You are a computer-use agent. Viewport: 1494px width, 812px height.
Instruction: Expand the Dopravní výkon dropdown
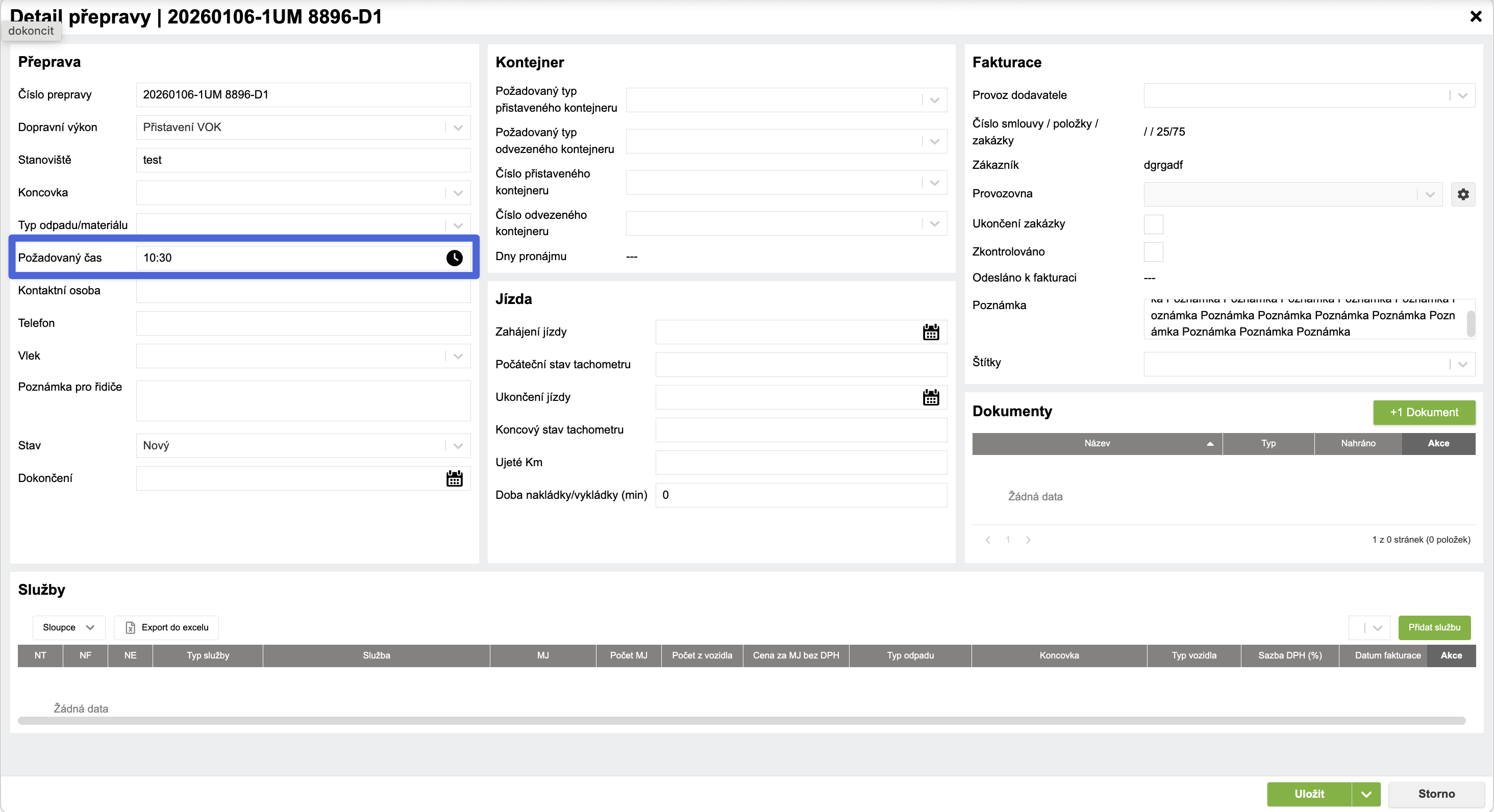(458, 128)
